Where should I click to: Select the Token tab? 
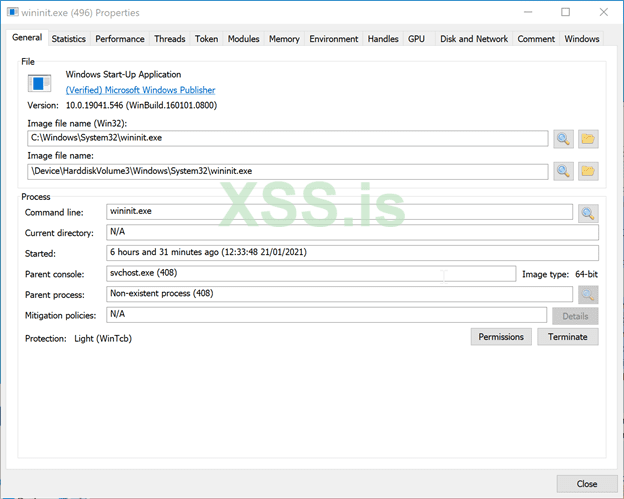[206, 39]
